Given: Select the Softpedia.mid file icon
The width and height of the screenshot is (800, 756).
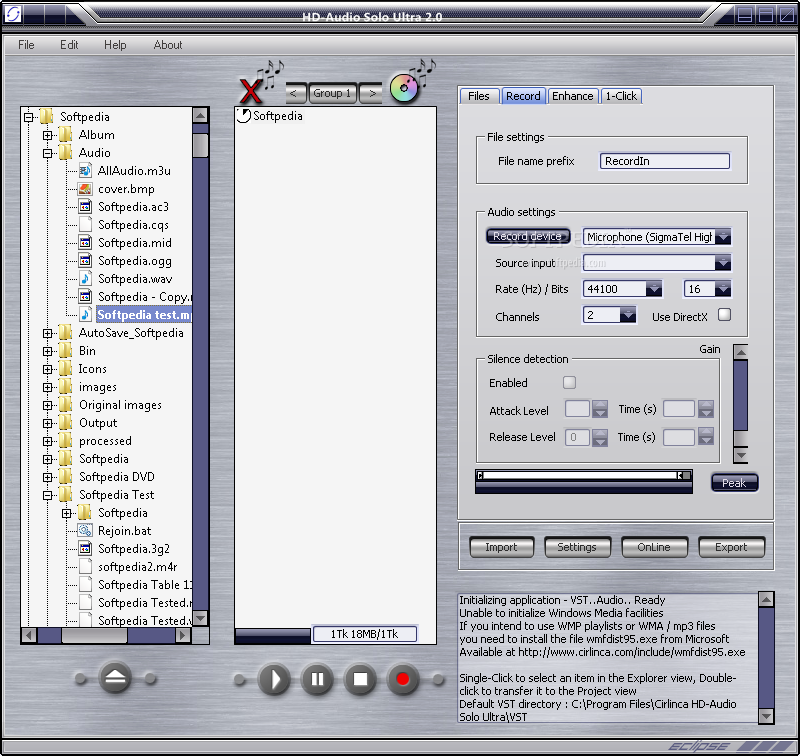Looking at the screenshot, I should coord(85,243).
